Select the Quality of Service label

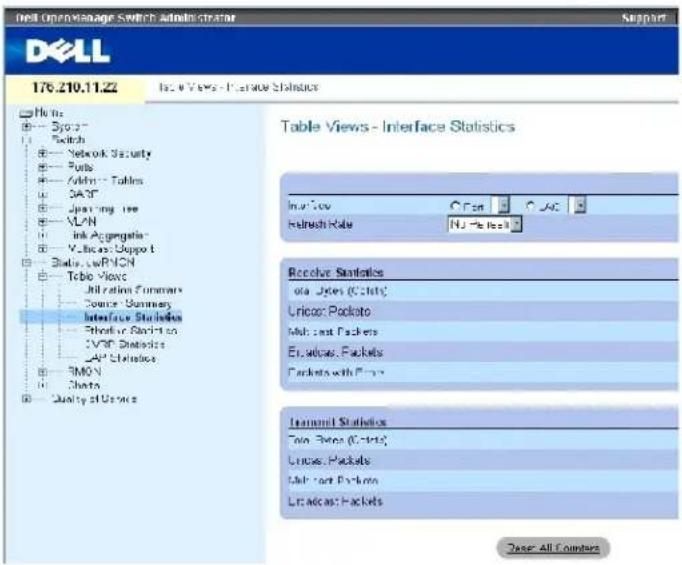click(x=94, y=399)
